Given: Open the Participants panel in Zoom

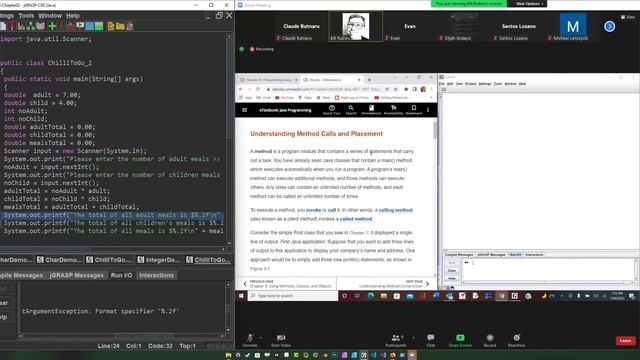Looking at the screenshot, I should coord(396,340).
